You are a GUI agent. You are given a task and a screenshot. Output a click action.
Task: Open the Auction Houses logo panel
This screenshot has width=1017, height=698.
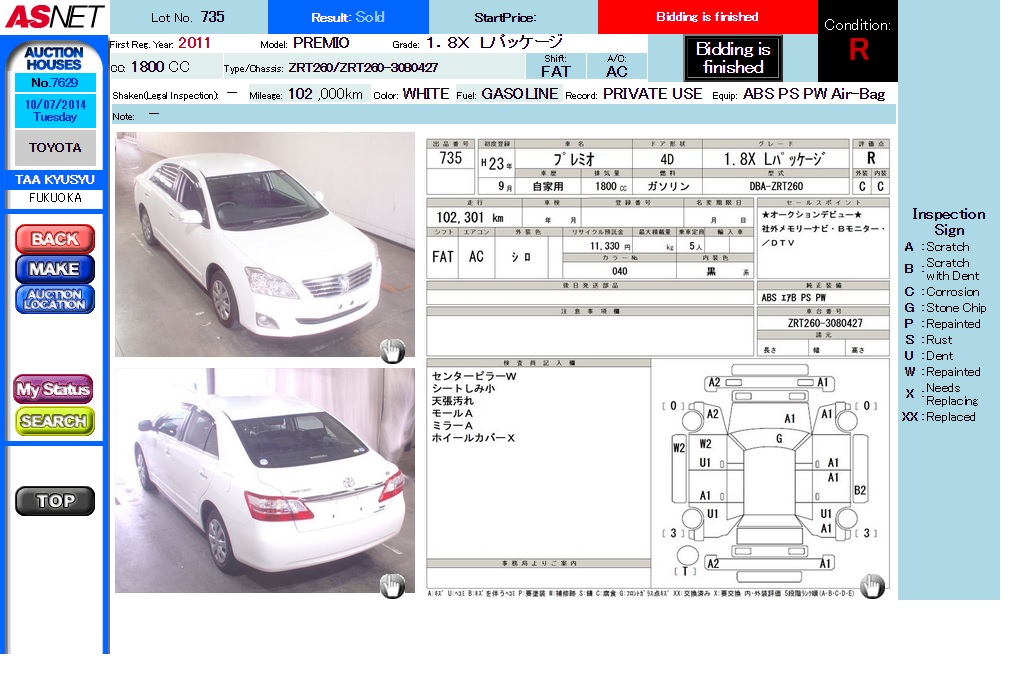tap(55, 58)
